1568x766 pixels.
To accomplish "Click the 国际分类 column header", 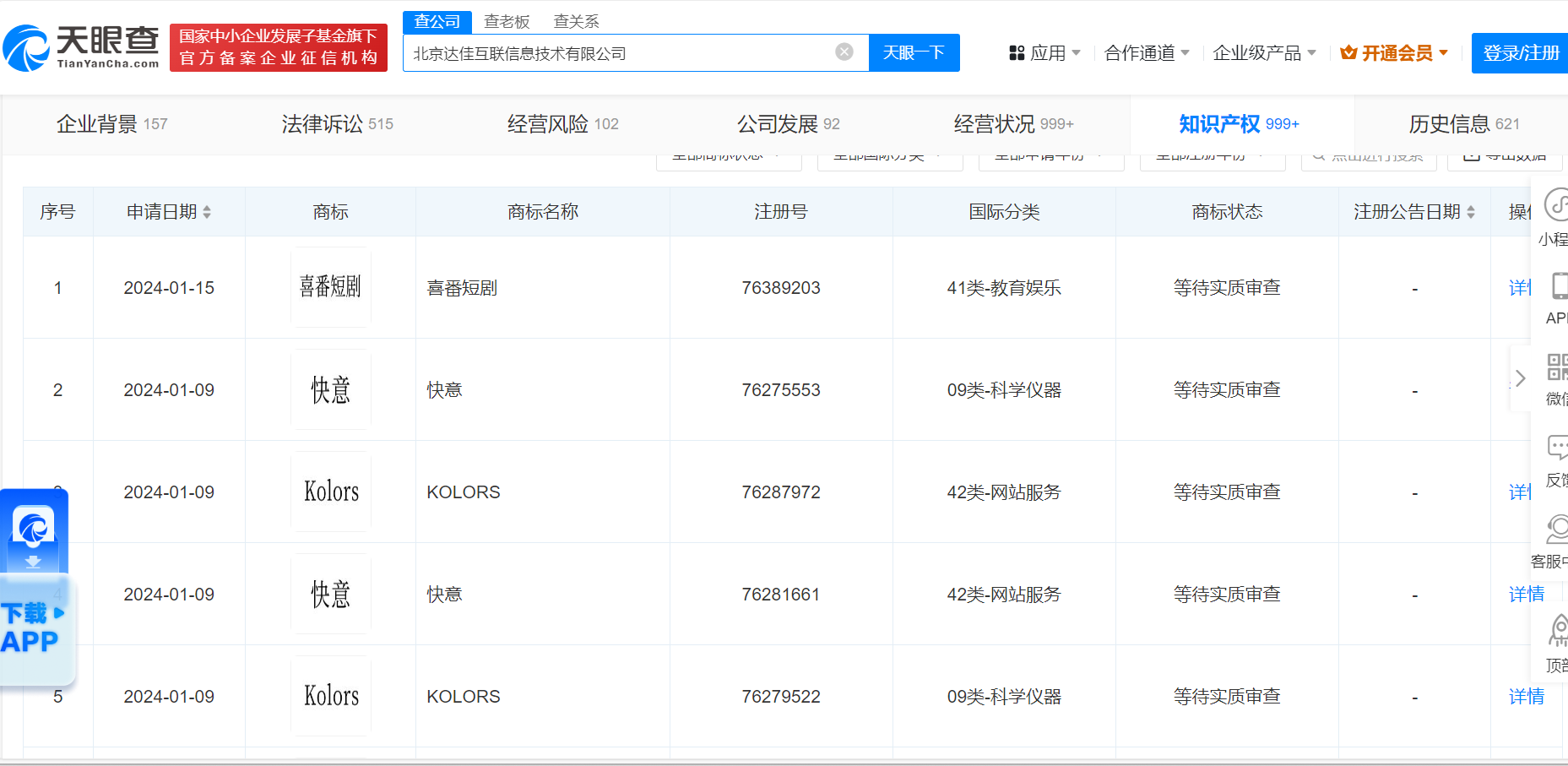I will [x=1004, y=212].
